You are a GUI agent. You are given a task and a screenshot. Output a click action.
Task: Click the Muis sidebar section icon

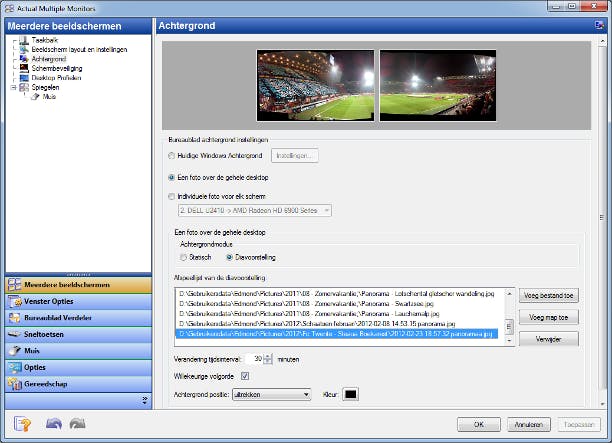15,350
